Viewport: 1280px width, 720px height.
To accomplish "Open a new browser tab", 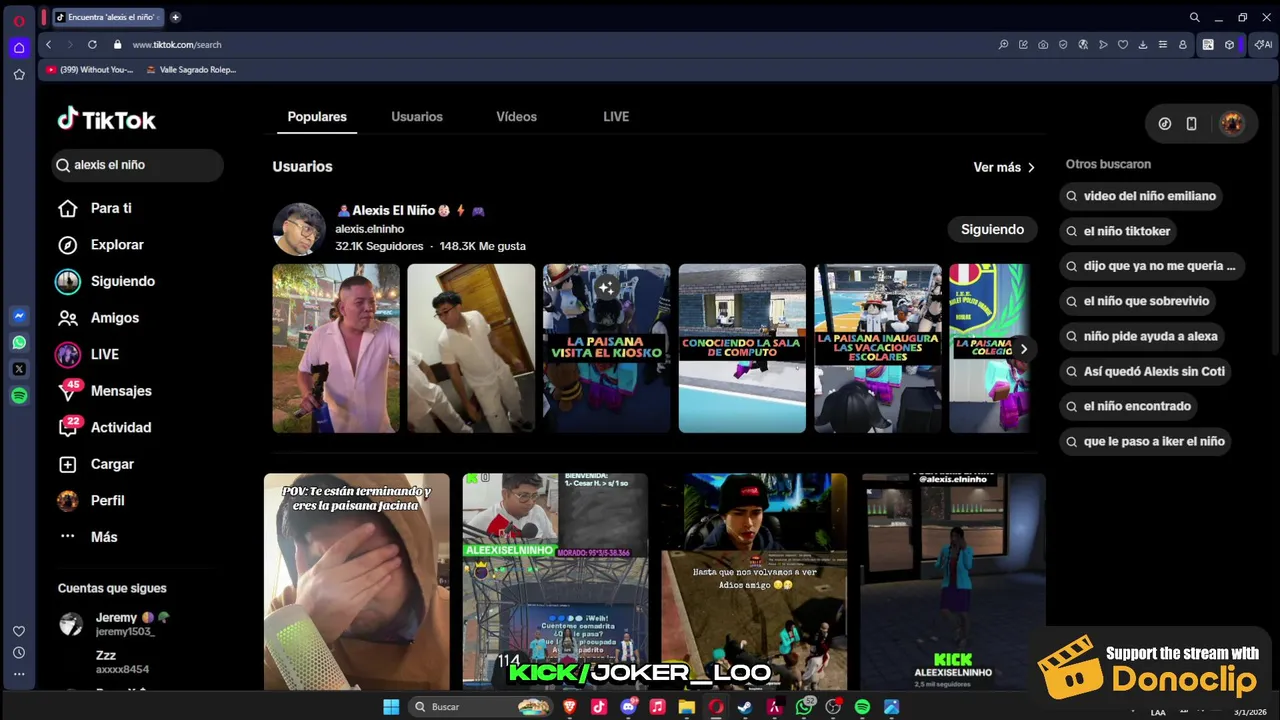I will 175,17.
